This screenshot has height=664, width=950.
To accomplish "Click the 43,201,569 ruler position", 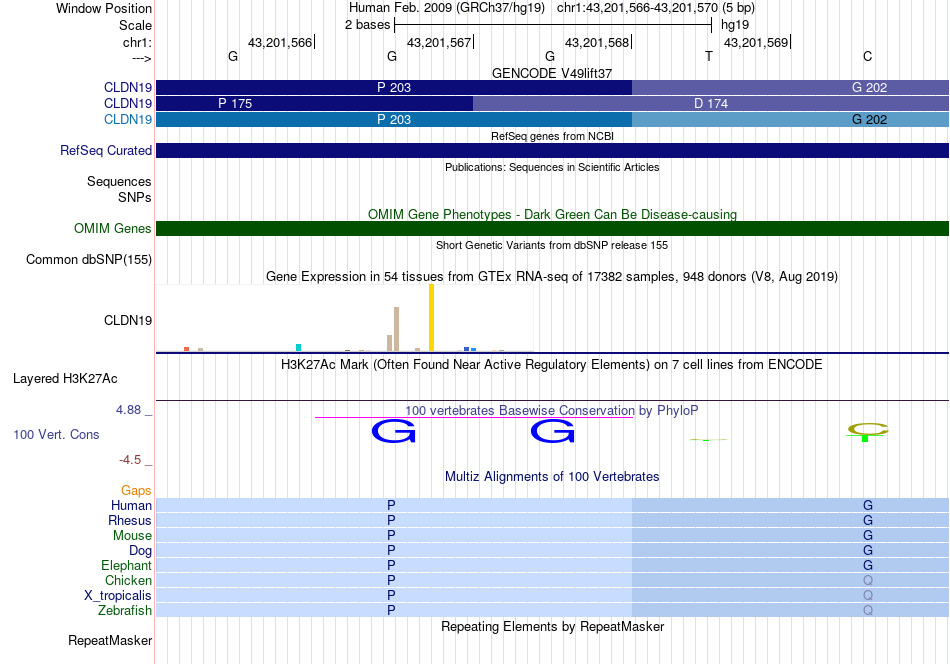I will point(756,42).
